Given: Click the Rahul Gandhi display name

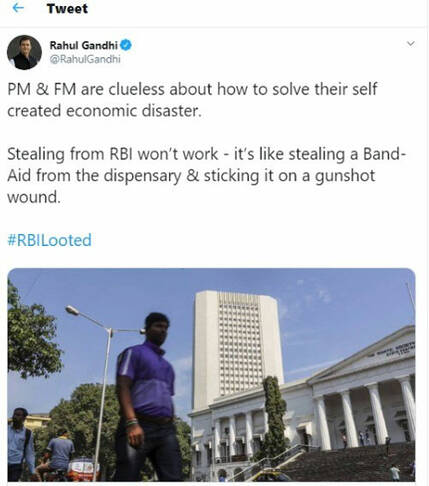Looking at the screenshot, I should [x=84, y=45].
